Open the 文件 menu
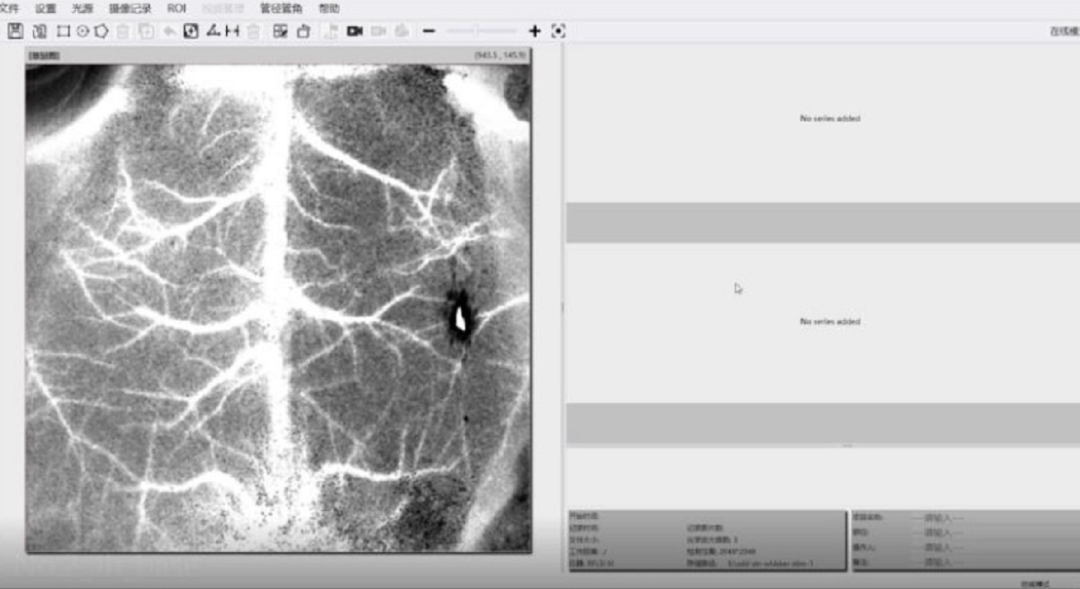 (x=9, y=8)
